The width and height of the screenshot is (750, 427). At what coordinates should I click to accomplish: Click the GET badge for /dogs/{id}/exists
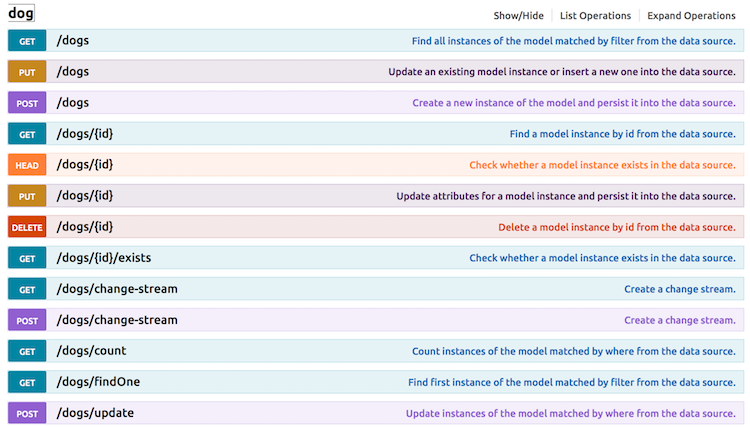(27, 258)
